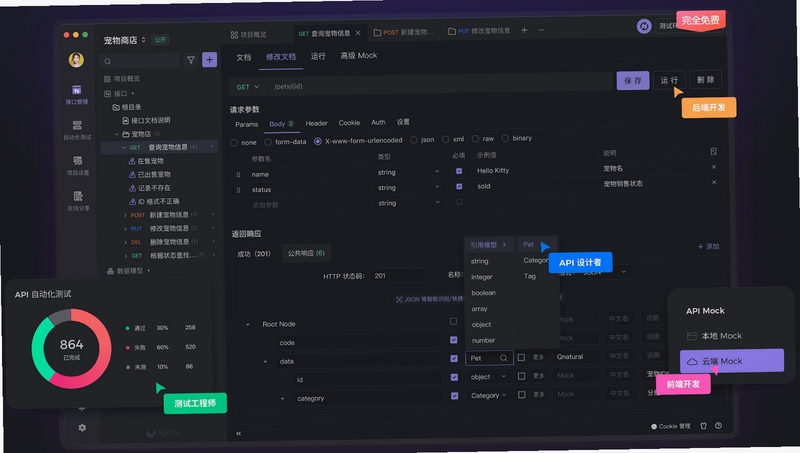This screenshot has width=800, height=453.
Task: Delete the name parameter row
Action: 714,167
